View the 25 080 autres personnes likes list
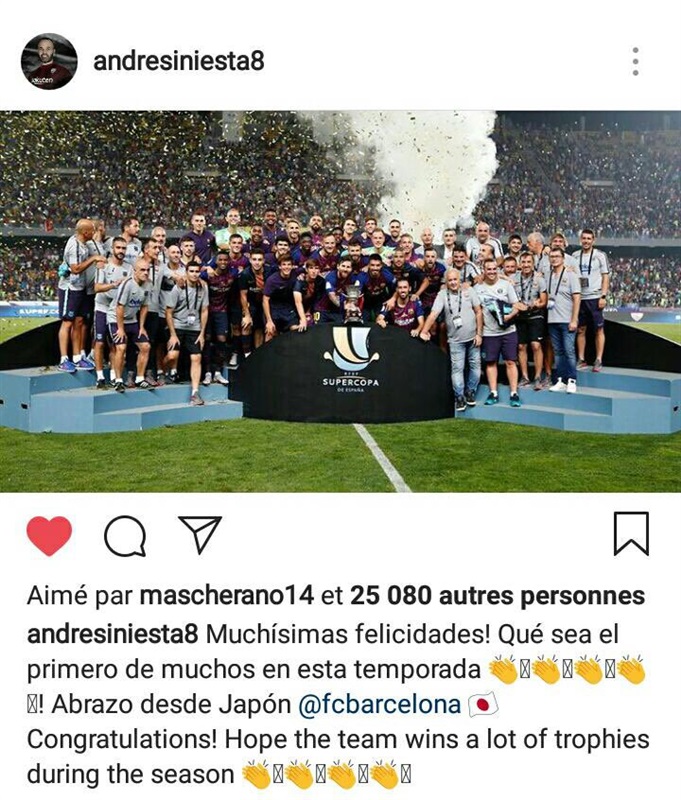 click(x=497, y=595)
